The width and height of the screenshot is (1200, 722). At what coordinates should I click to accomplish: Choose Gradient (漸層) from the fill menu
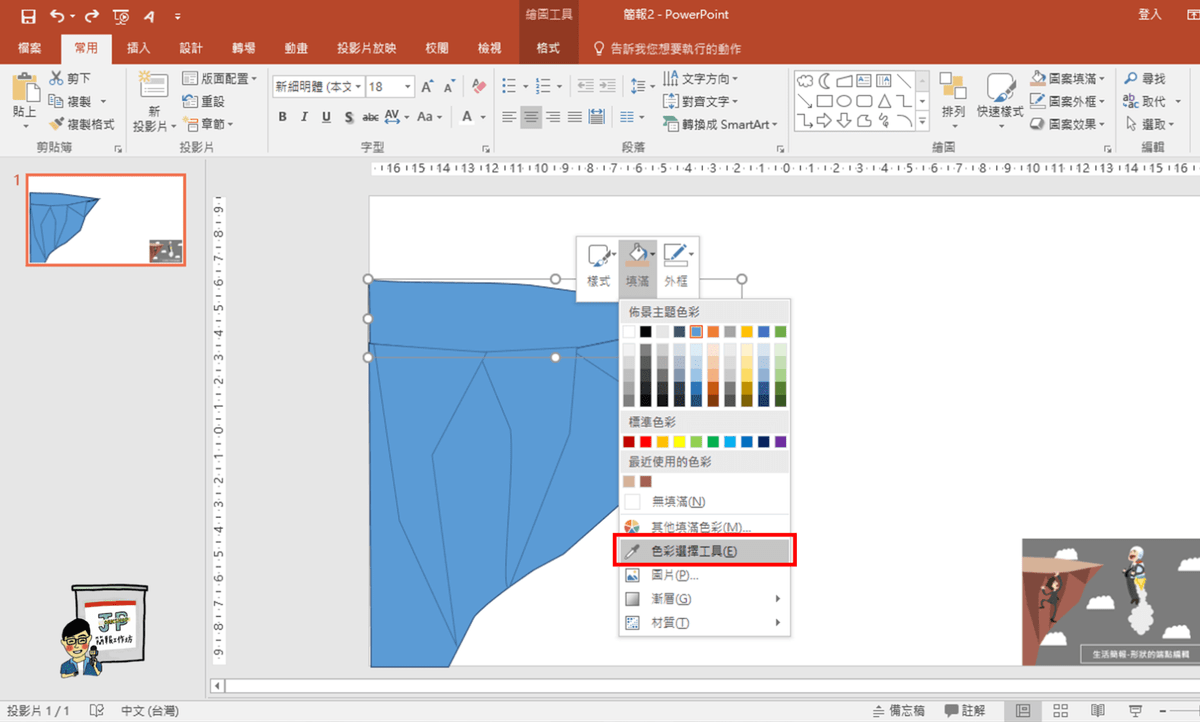coord(705,599)
